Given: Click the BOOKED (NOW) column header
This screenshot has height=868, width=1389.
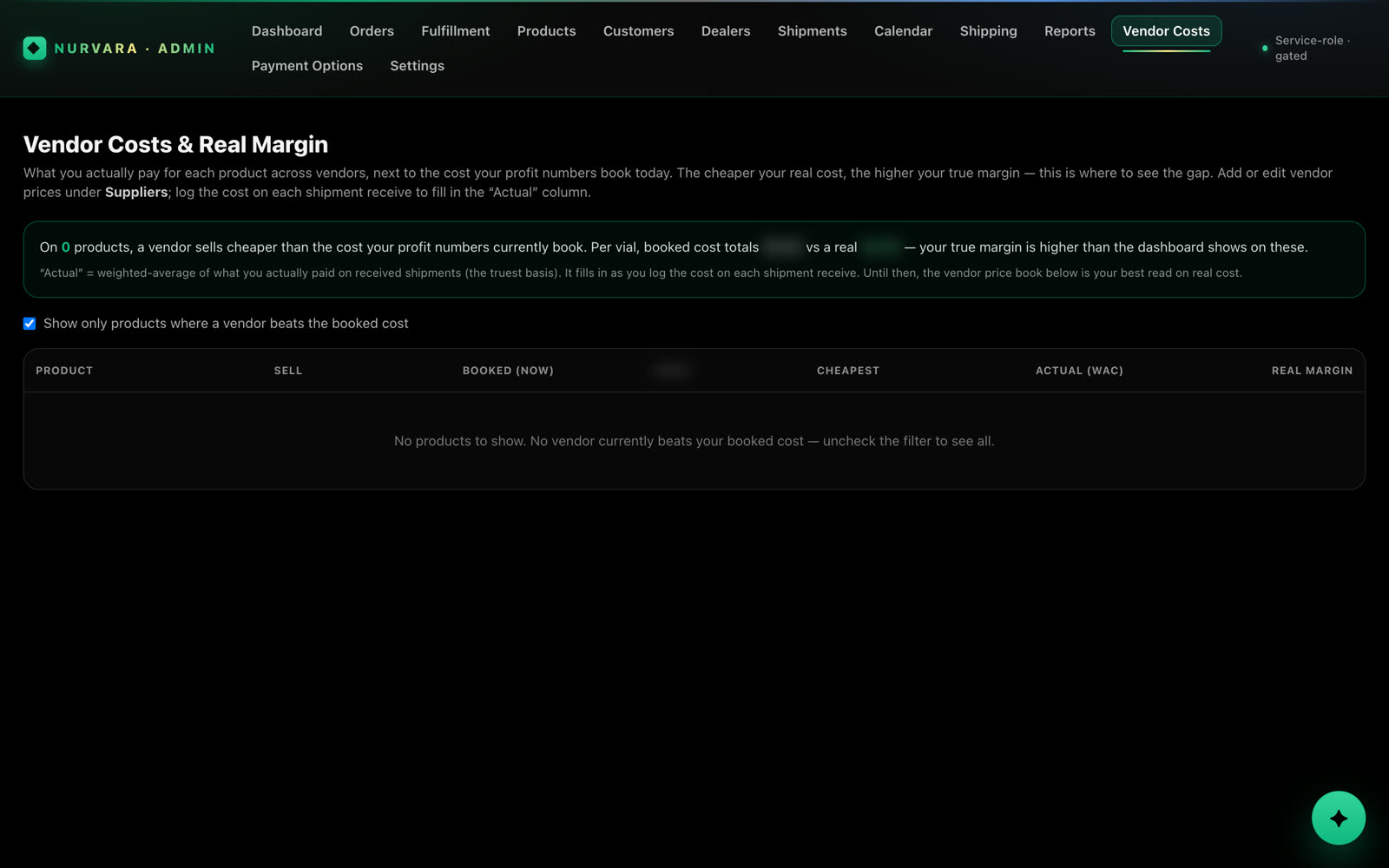Looking at the screenshot, I should 508,371.
